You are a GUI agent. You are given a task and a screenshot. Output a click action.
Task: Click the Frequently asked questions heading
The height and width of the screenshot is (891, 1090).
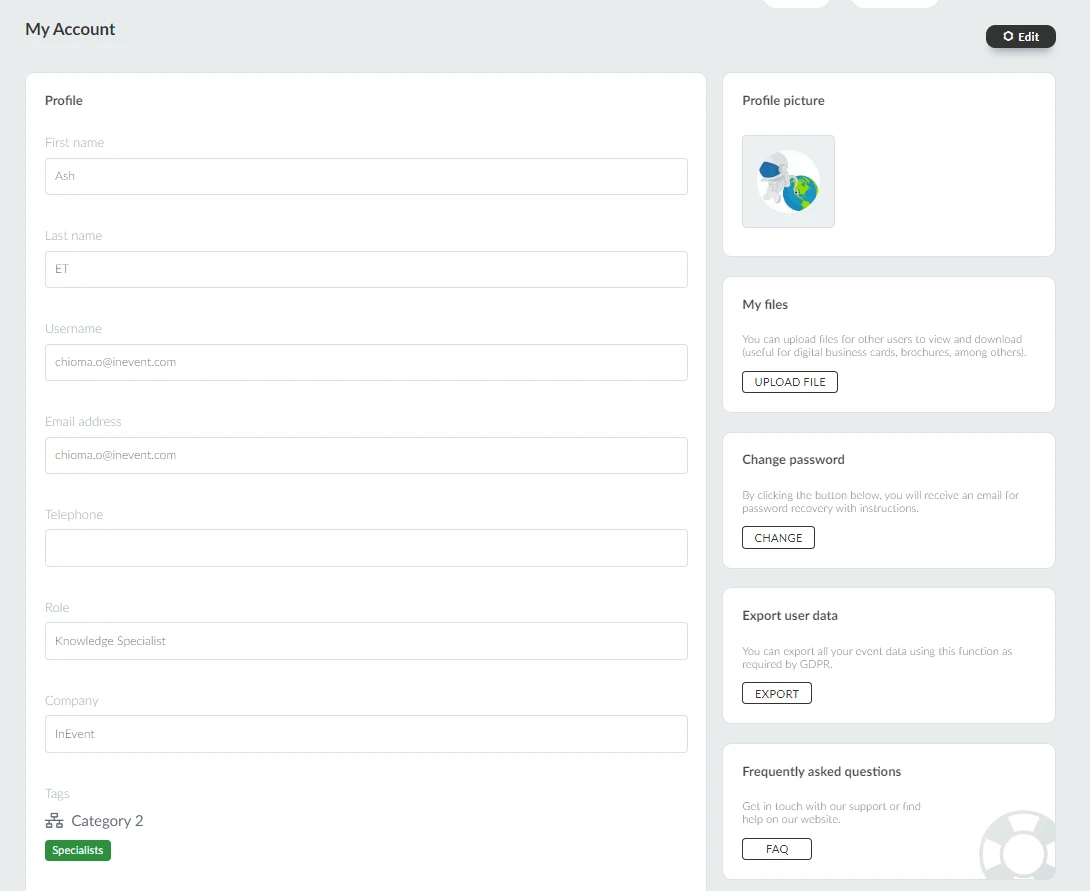(822, 771)
